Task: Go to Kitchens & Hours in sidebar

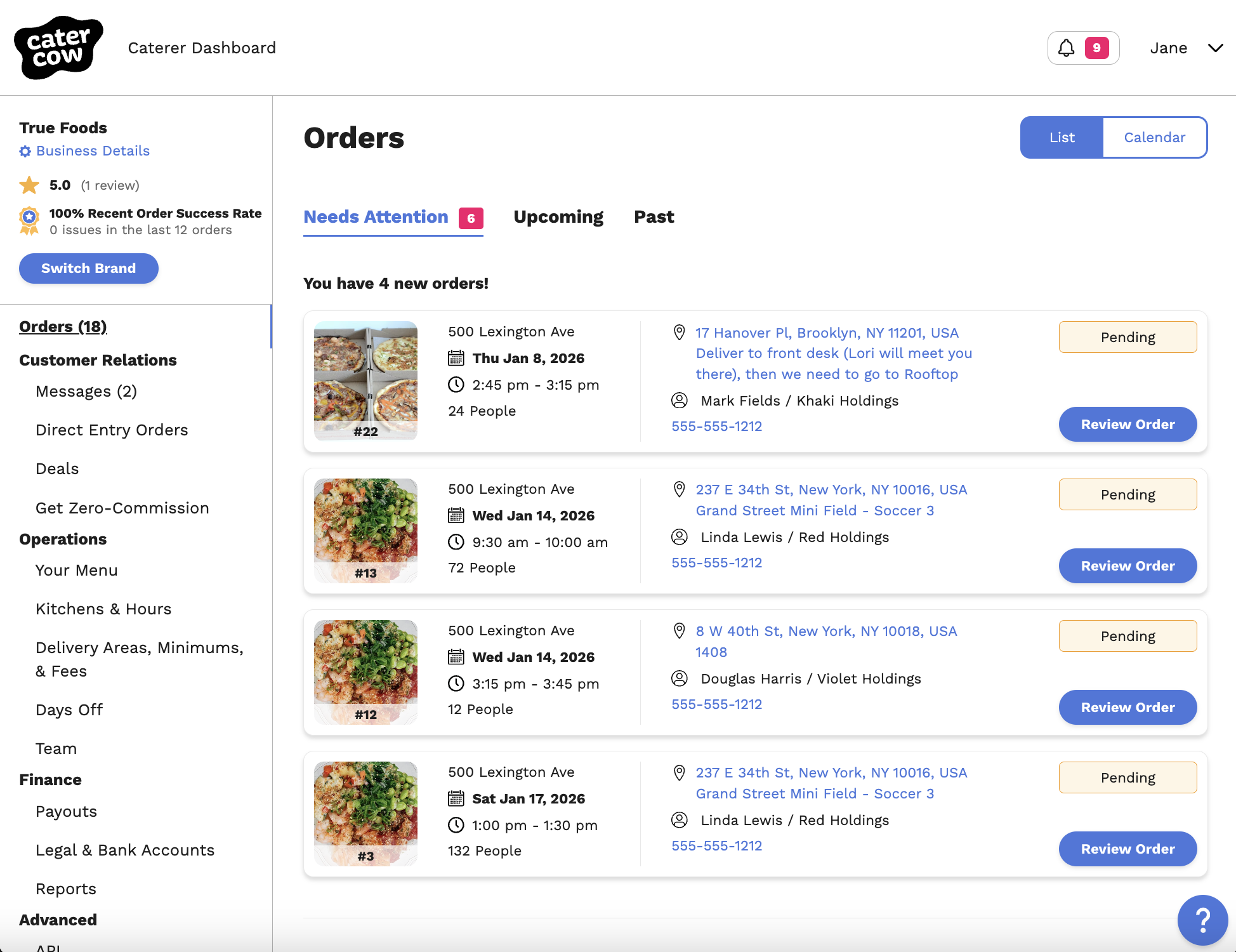Action: point(103,609)
